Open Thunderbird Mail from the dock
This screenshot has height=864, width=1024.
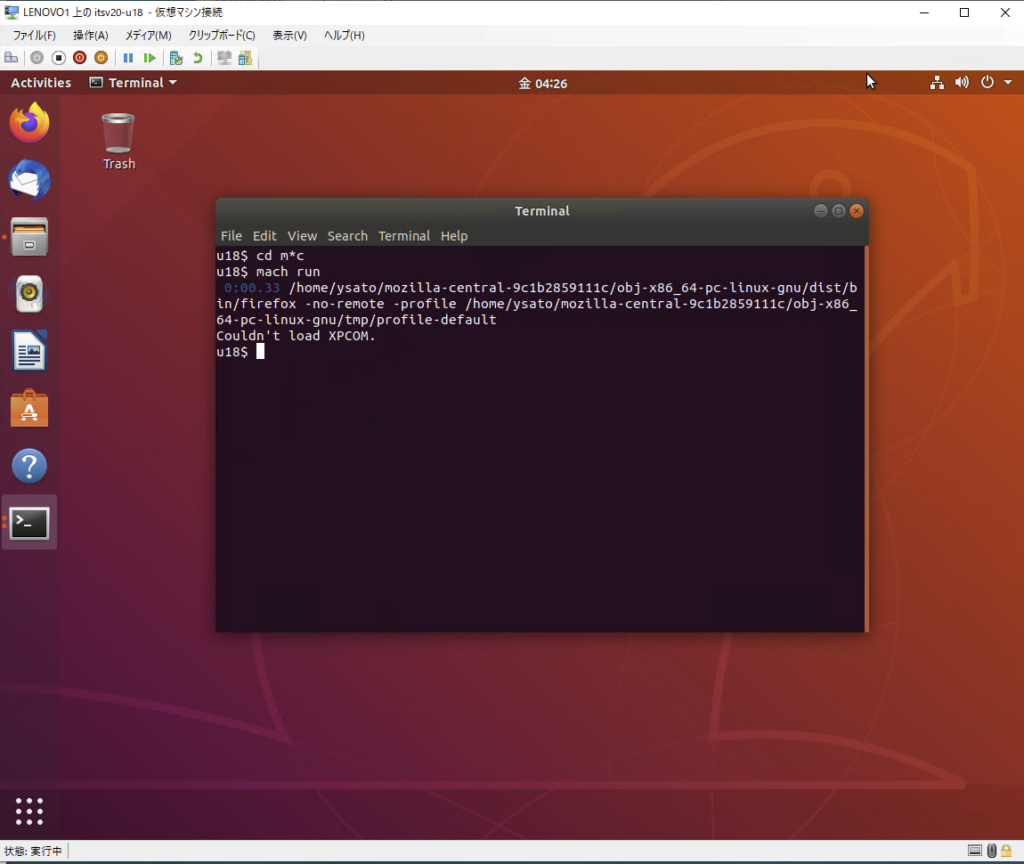click(29, 181)
